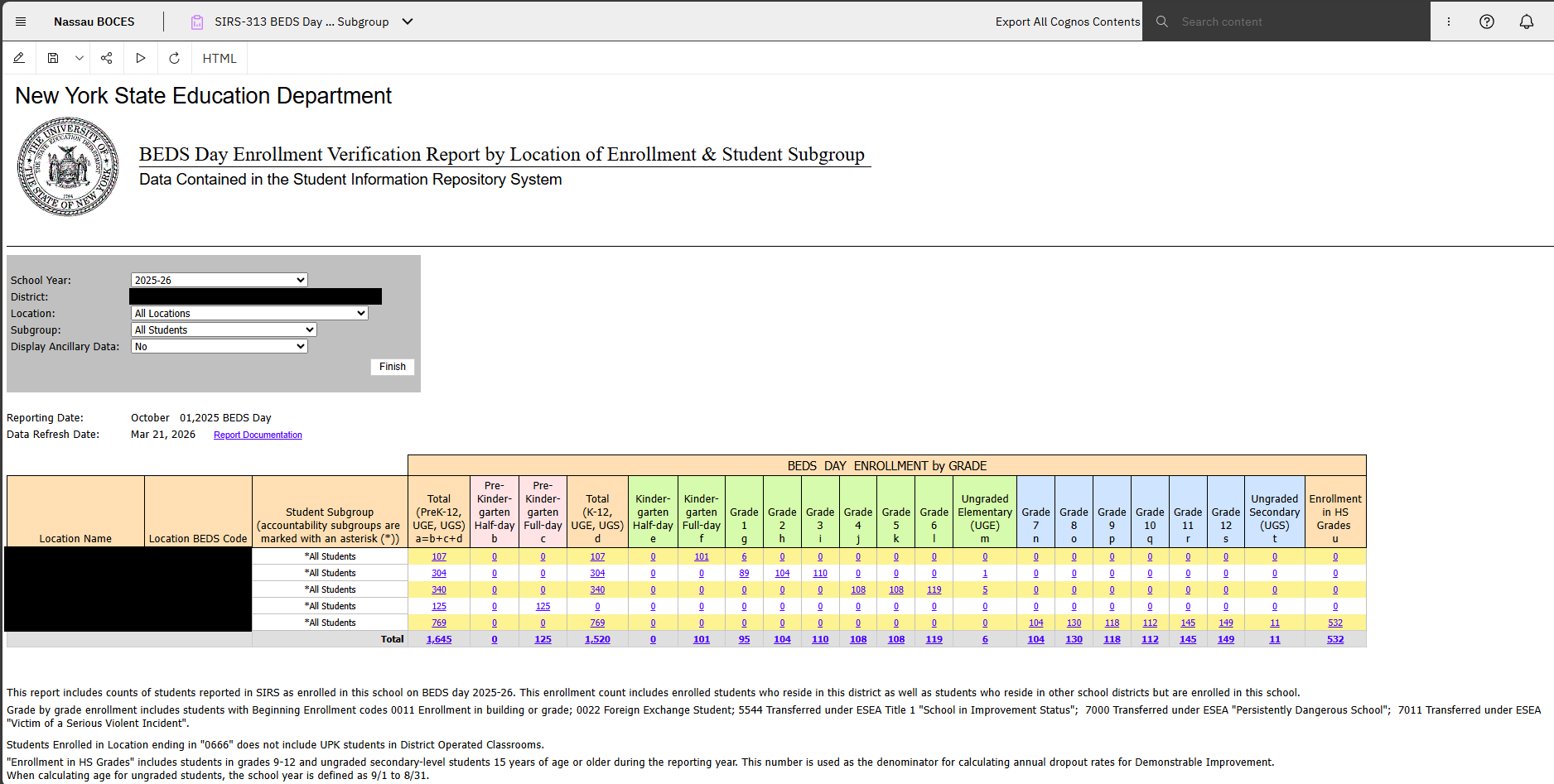Screen dimensions: 1554x784
Task: Click the 1,520 total K-12 link
Action: click(597, 639)
